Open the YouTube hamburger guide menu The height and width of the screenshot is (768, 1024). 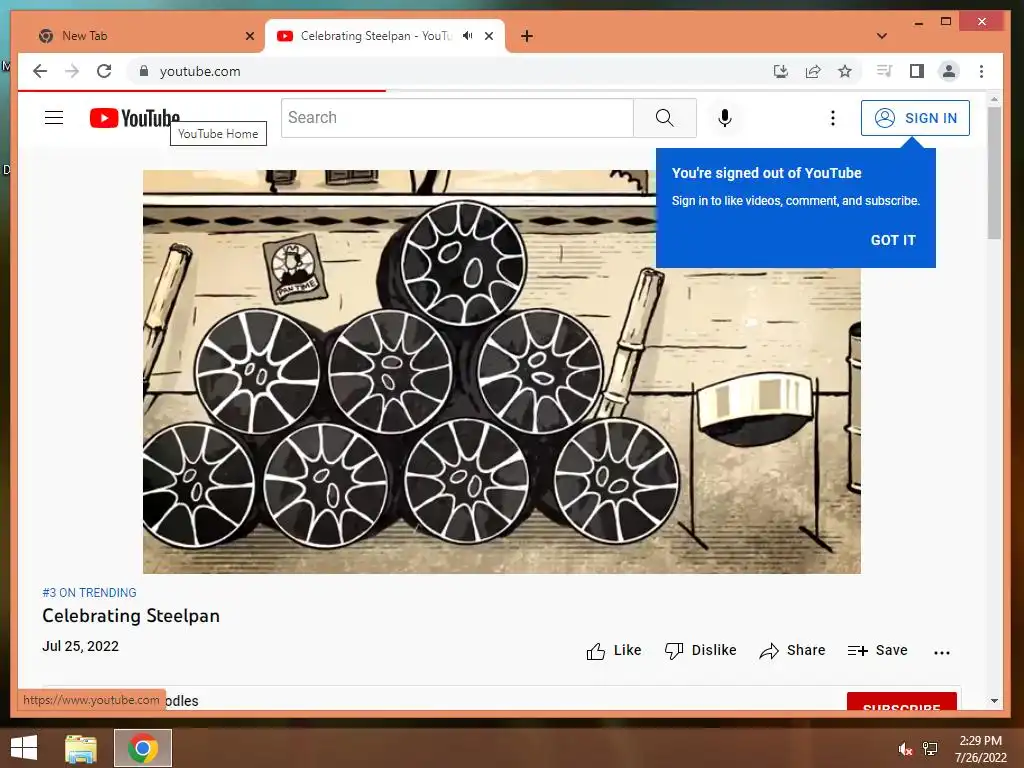[54, 118]
